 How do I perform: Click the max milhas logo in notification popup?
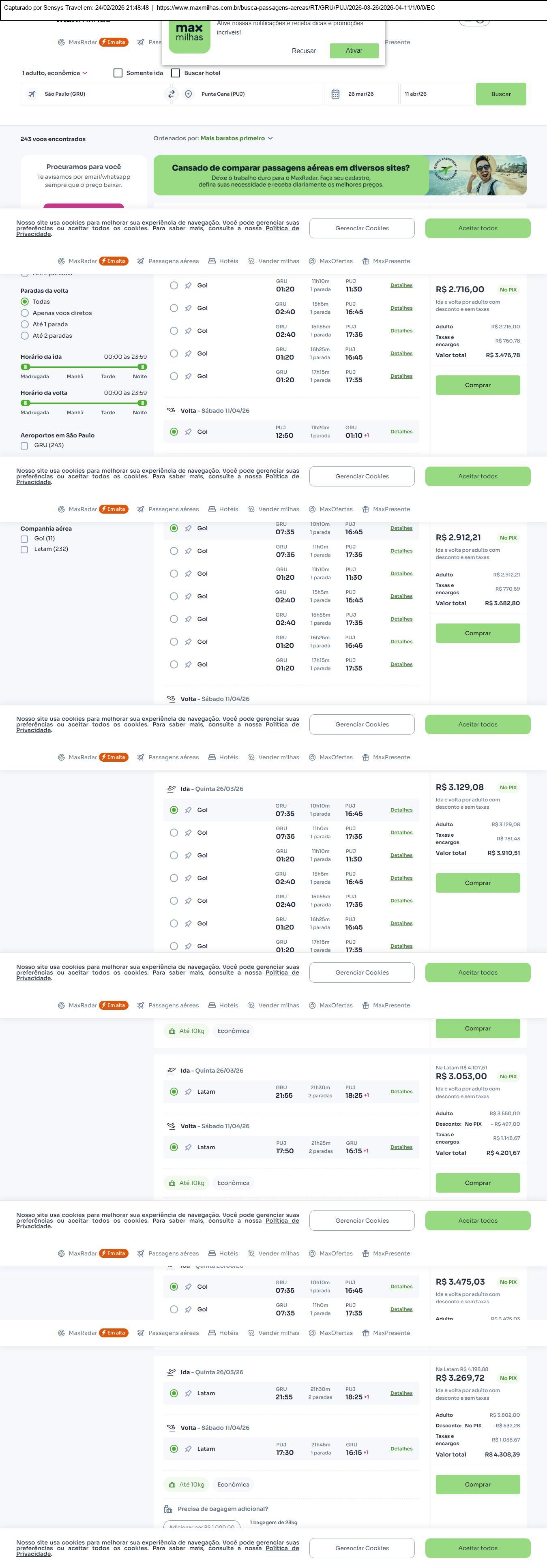(x=189, y=36)
